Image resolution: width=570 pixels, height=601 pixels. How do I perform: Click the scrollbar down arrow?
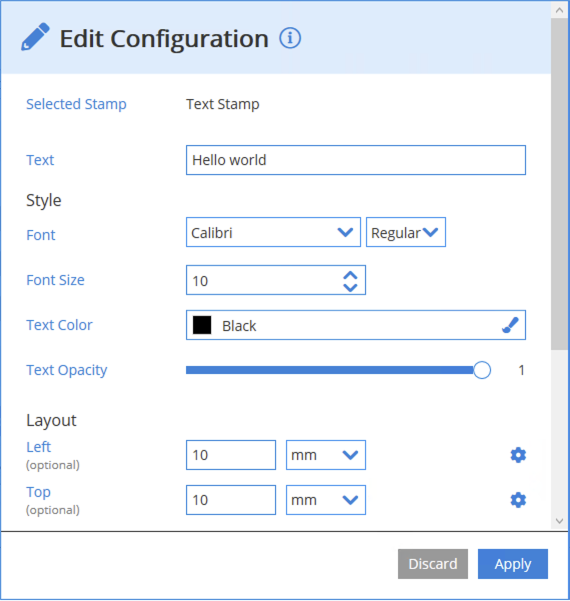pos(559,521)
